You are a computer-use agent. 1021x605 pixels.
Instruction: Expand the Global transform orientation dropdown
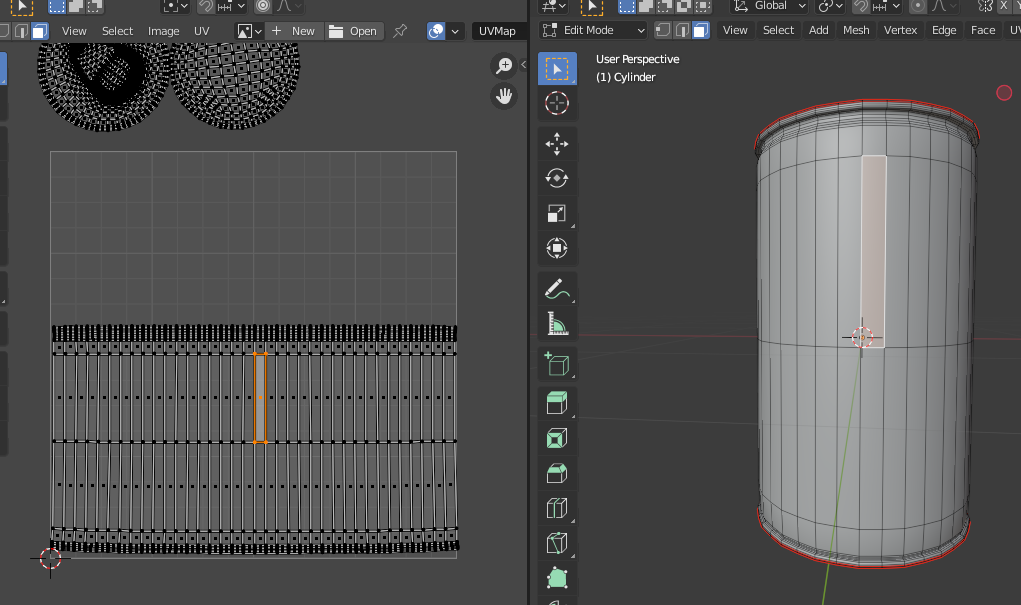[x=768, y=6]
